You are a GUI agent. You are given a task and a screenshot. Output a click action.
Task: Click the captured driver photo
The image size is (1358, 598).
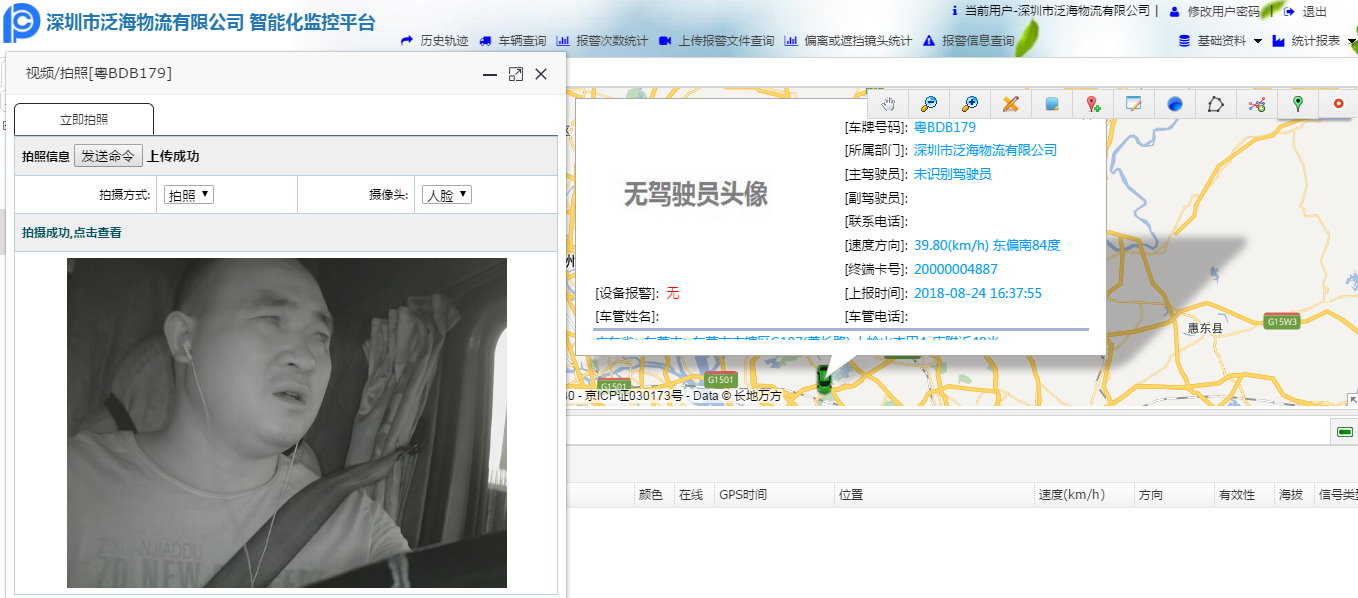(x=287, y=423)
